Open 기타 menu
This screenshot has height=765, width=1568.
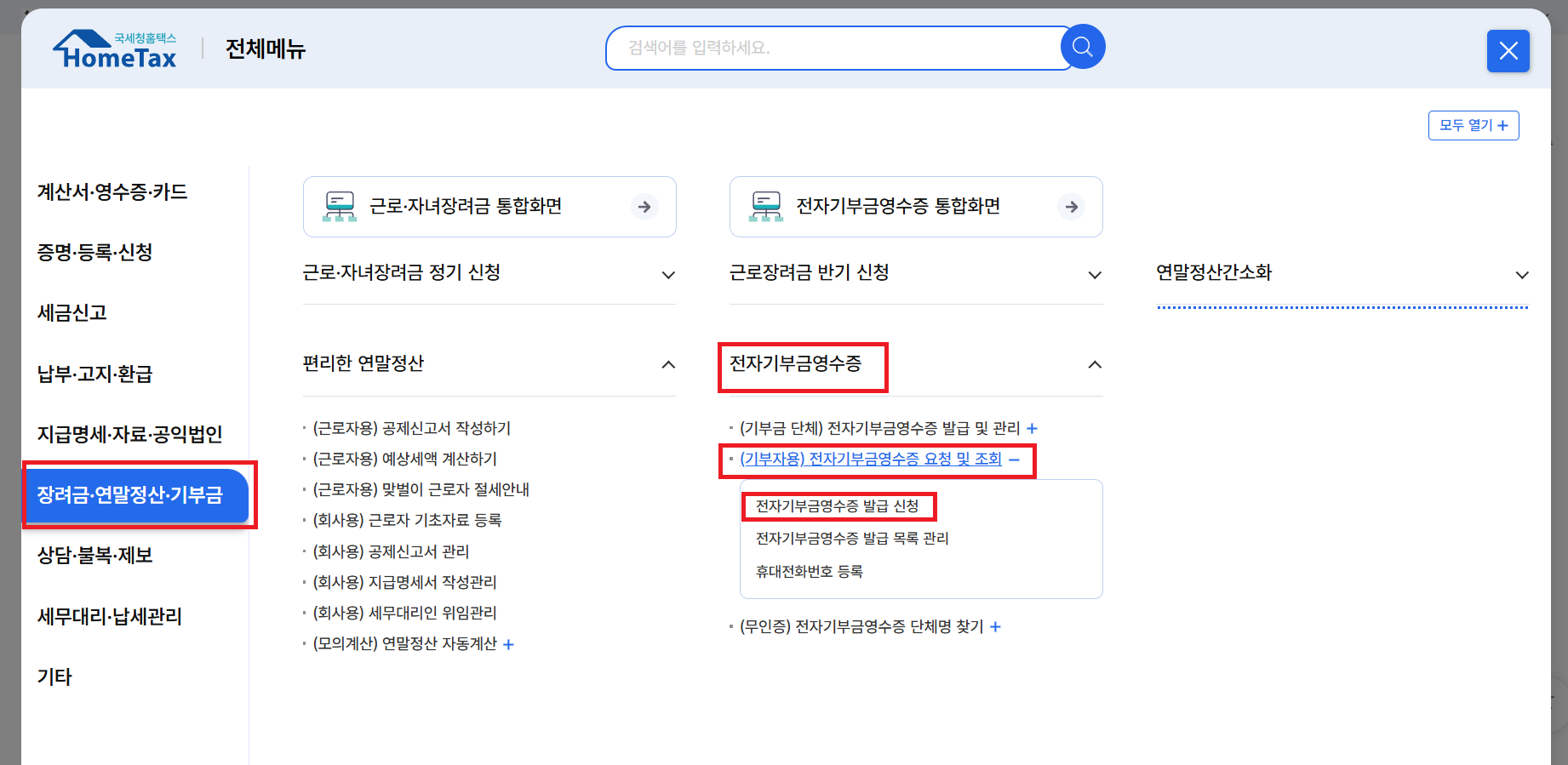click(x=54, y=677)
